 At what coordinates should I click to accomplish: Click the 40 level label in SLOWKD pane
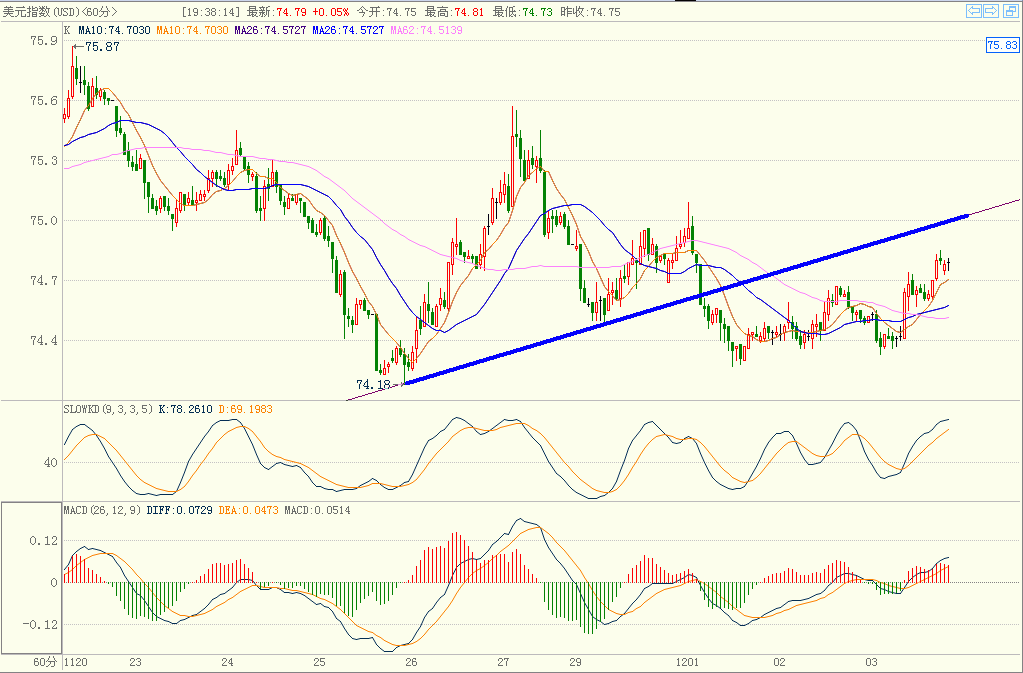(50, 462)
